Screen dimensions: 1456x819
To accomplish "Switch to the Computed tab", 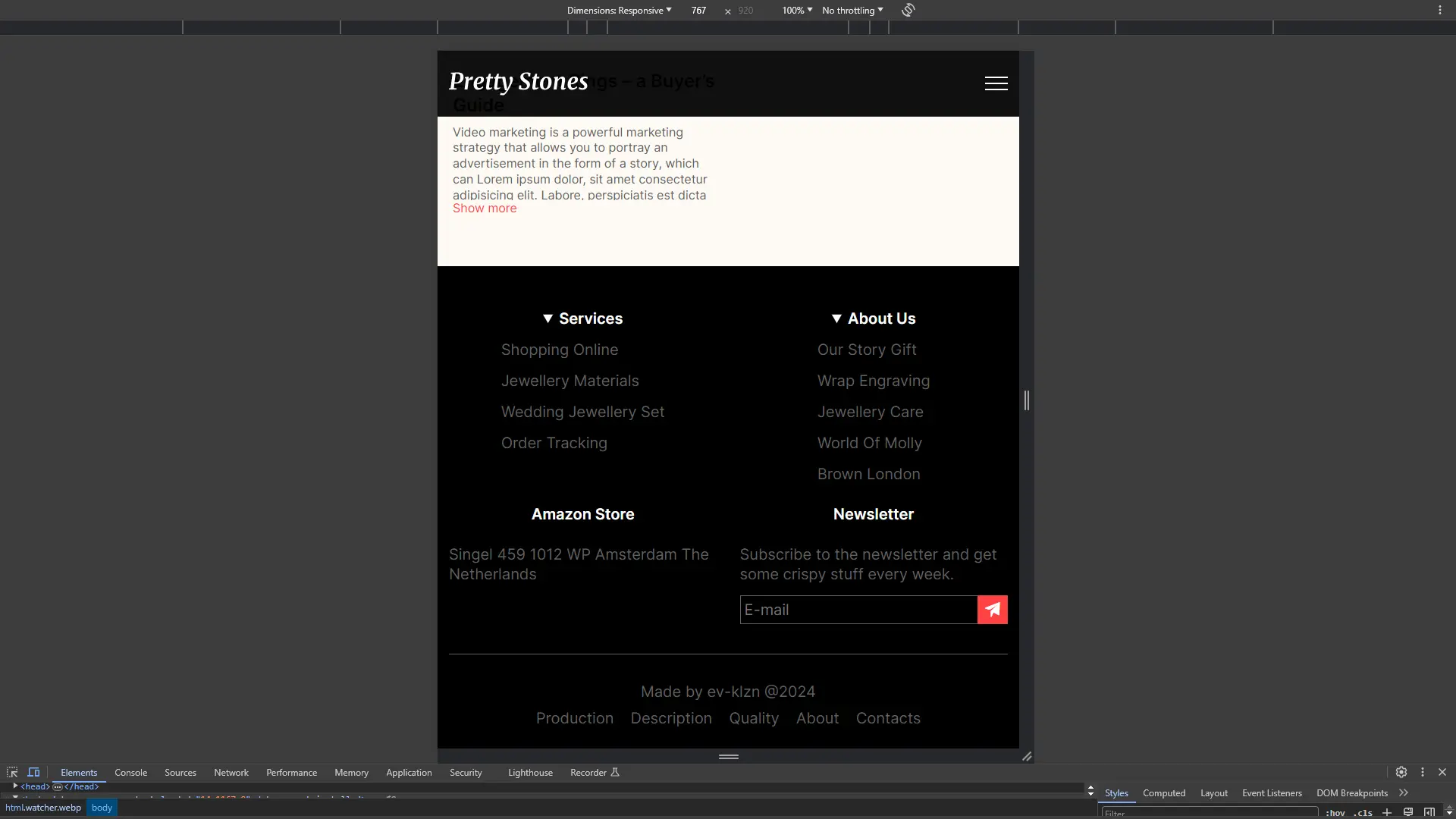I will coord(1164,792).
